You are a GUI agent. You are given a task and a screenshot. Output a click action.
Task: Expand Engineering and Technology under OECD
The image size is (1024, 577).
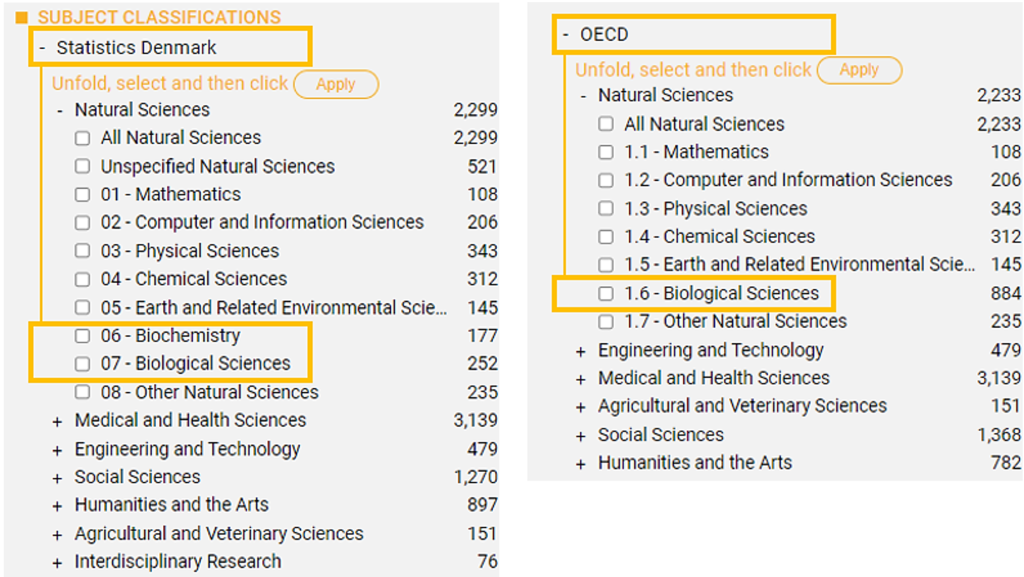[x=581, y=351]
